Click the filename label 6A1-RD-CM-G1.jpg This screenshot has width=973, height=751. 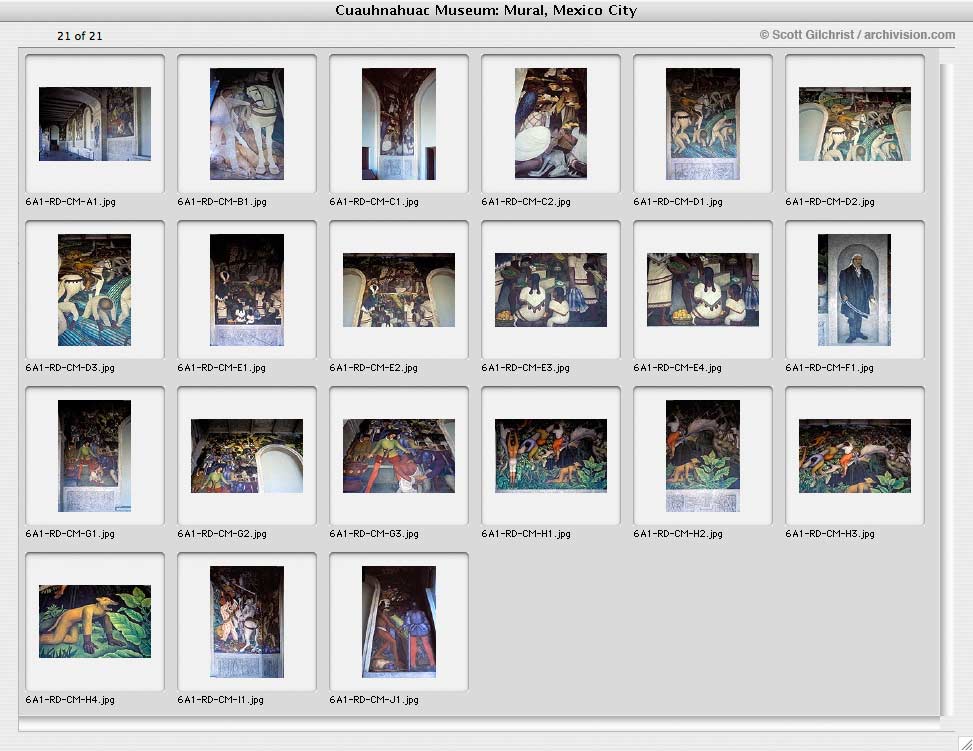70,533
